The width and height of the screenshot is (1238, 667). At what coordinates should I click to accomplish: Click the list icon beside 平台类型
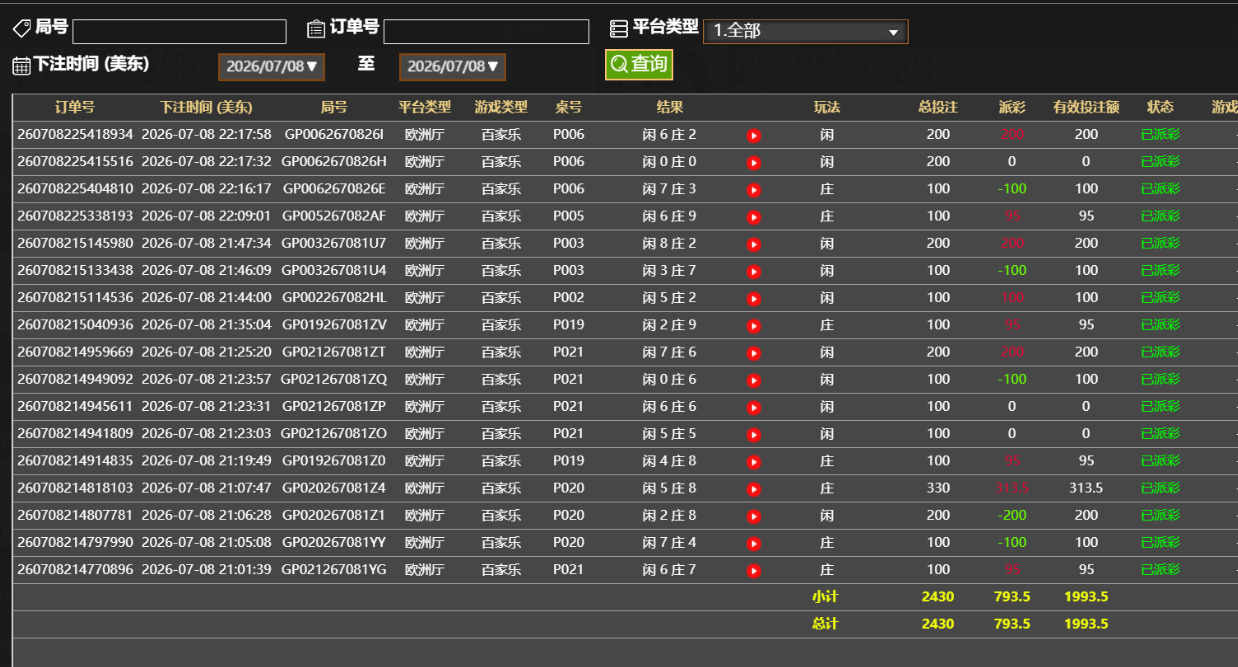[619, 29]
